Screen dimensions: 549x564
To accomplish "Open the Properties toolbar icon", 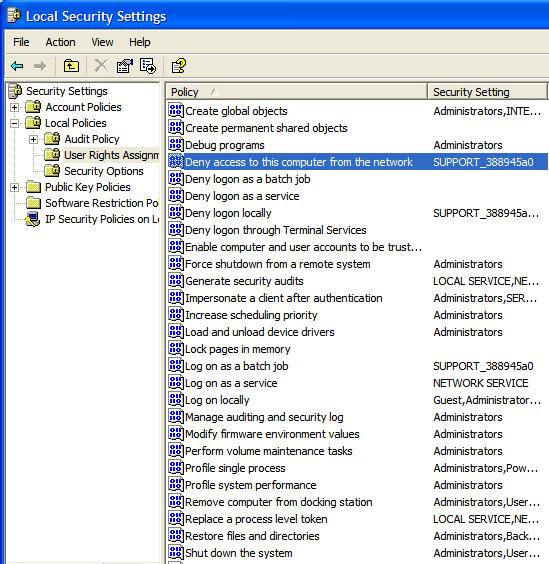I will click(124, 66).
